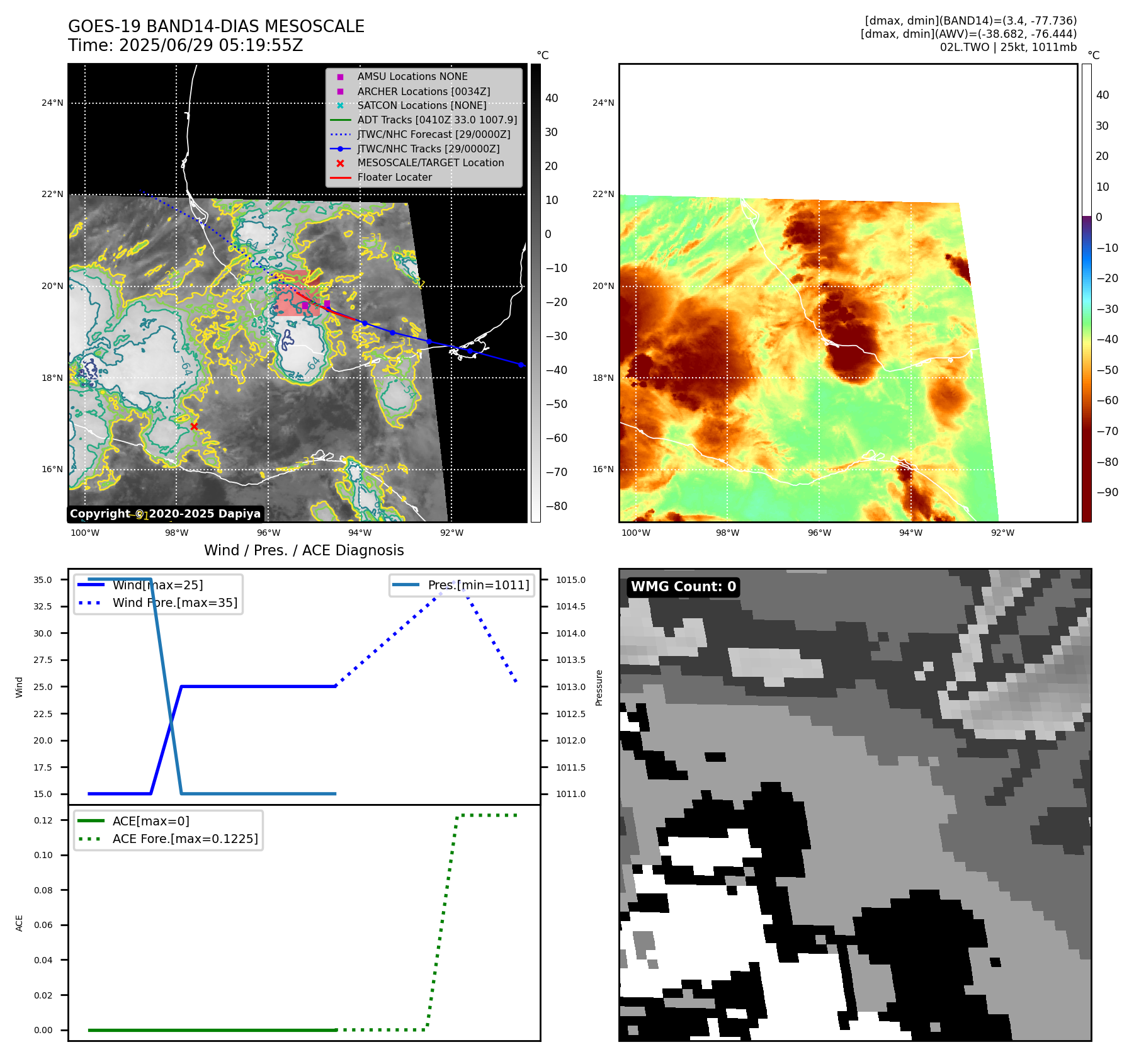Click the MESOSCALE/TARGET Location legend text

(x=431, y=163)
